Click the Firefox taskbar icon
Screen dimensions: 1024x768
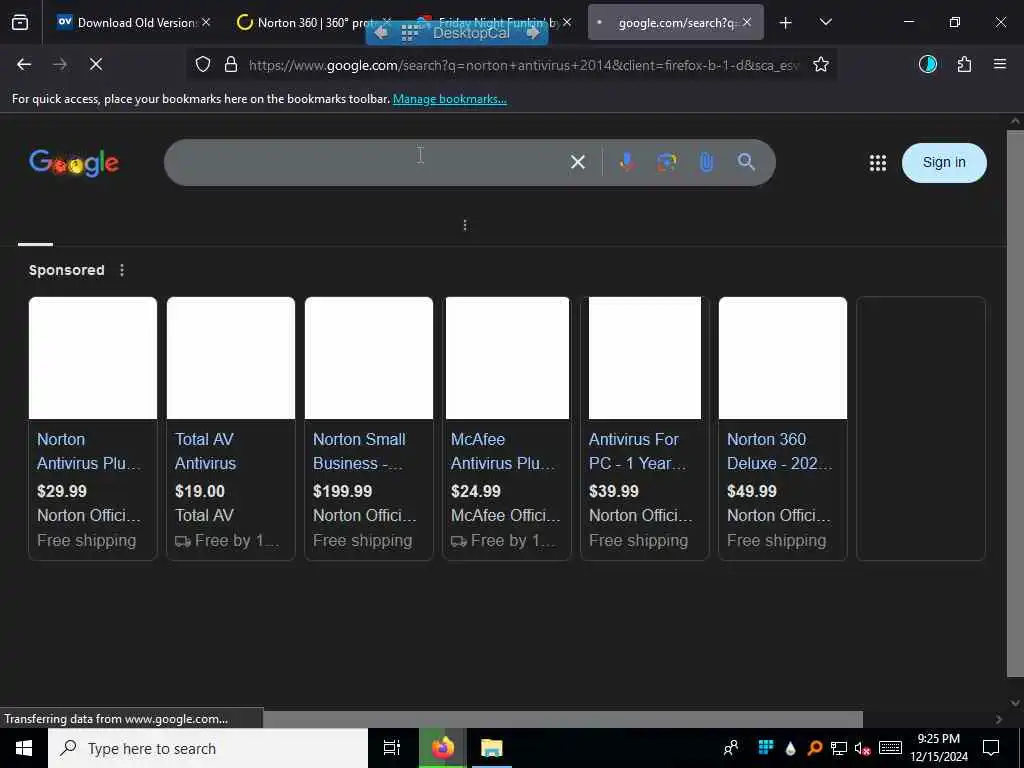443,748
